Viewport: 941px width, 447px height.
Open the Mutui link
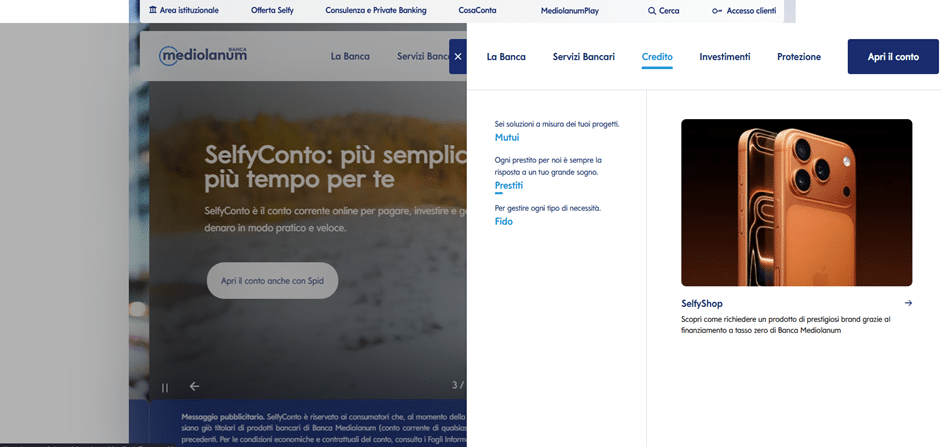[507, 137]
